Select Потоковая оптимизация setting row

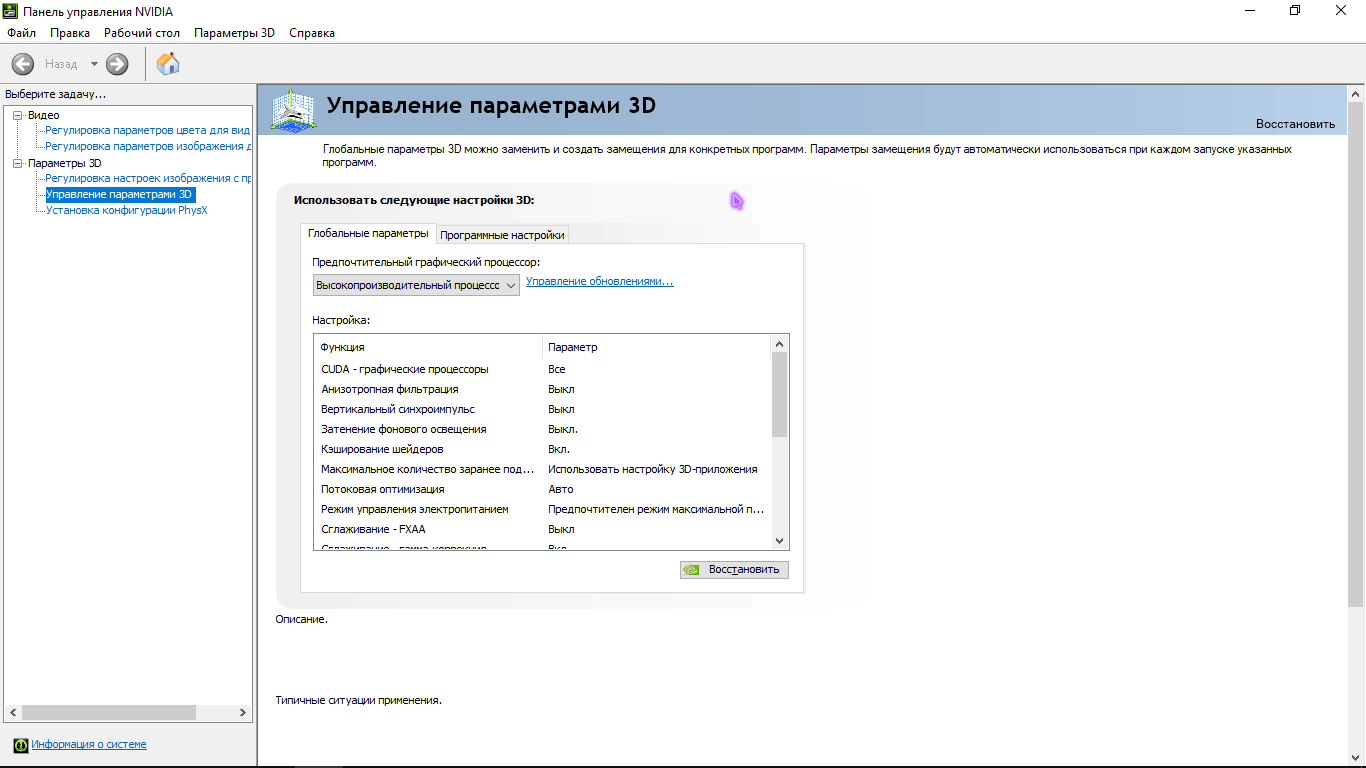point(543,489)
